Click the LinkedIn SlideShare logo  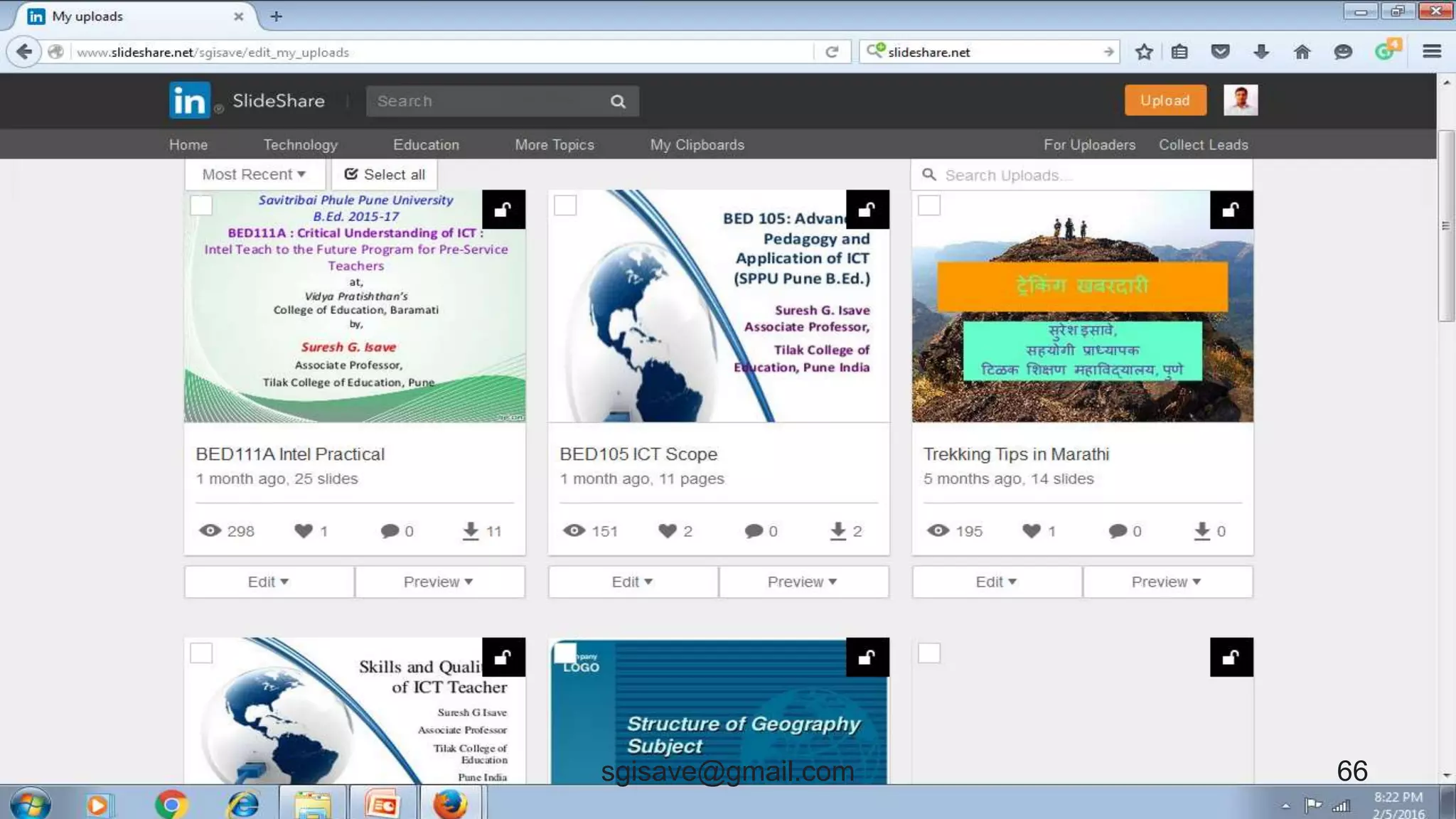pos(190,100)
